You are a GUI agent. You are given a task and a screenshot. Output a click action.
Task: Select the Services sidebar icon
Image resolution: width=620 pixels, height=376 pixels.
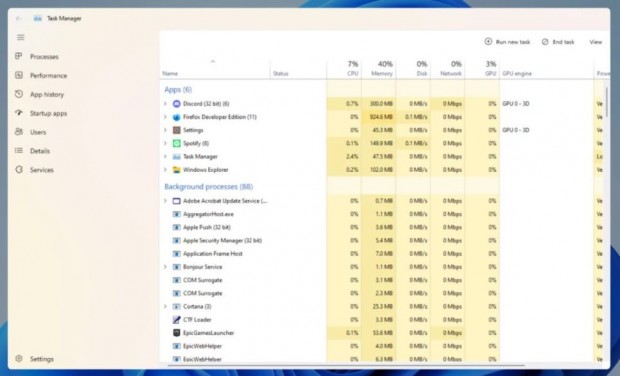[19, 170]
